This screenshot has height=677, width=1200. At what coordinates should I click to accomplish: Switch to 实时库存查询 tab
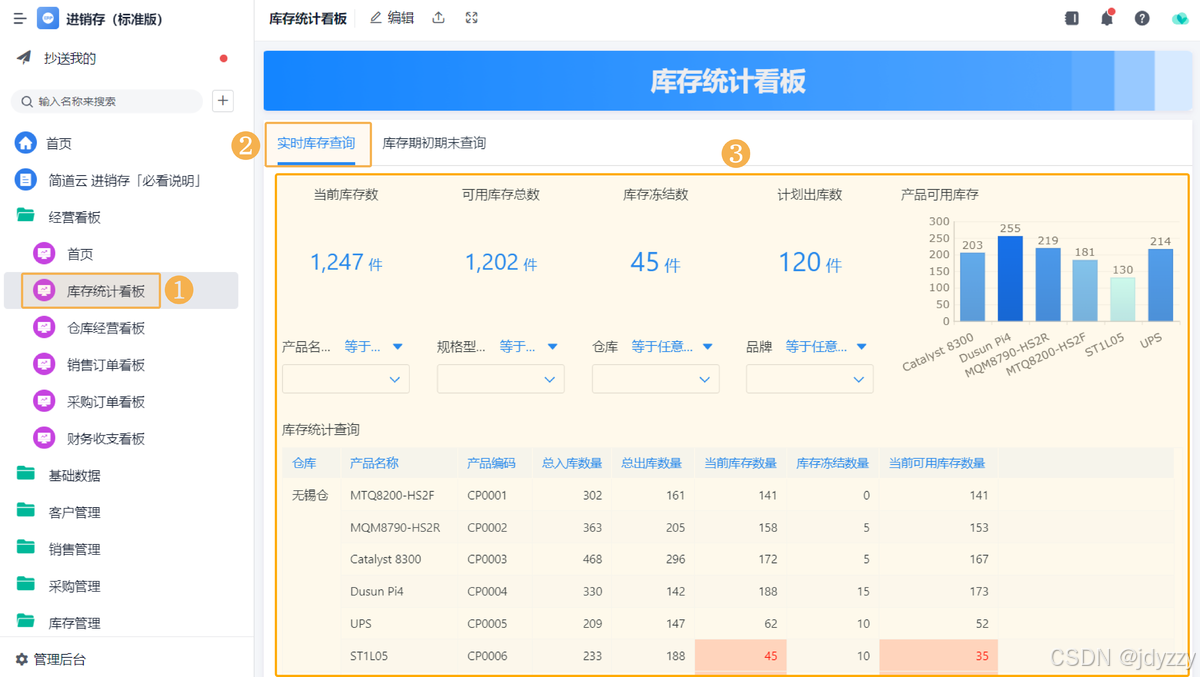coord(316,143)
